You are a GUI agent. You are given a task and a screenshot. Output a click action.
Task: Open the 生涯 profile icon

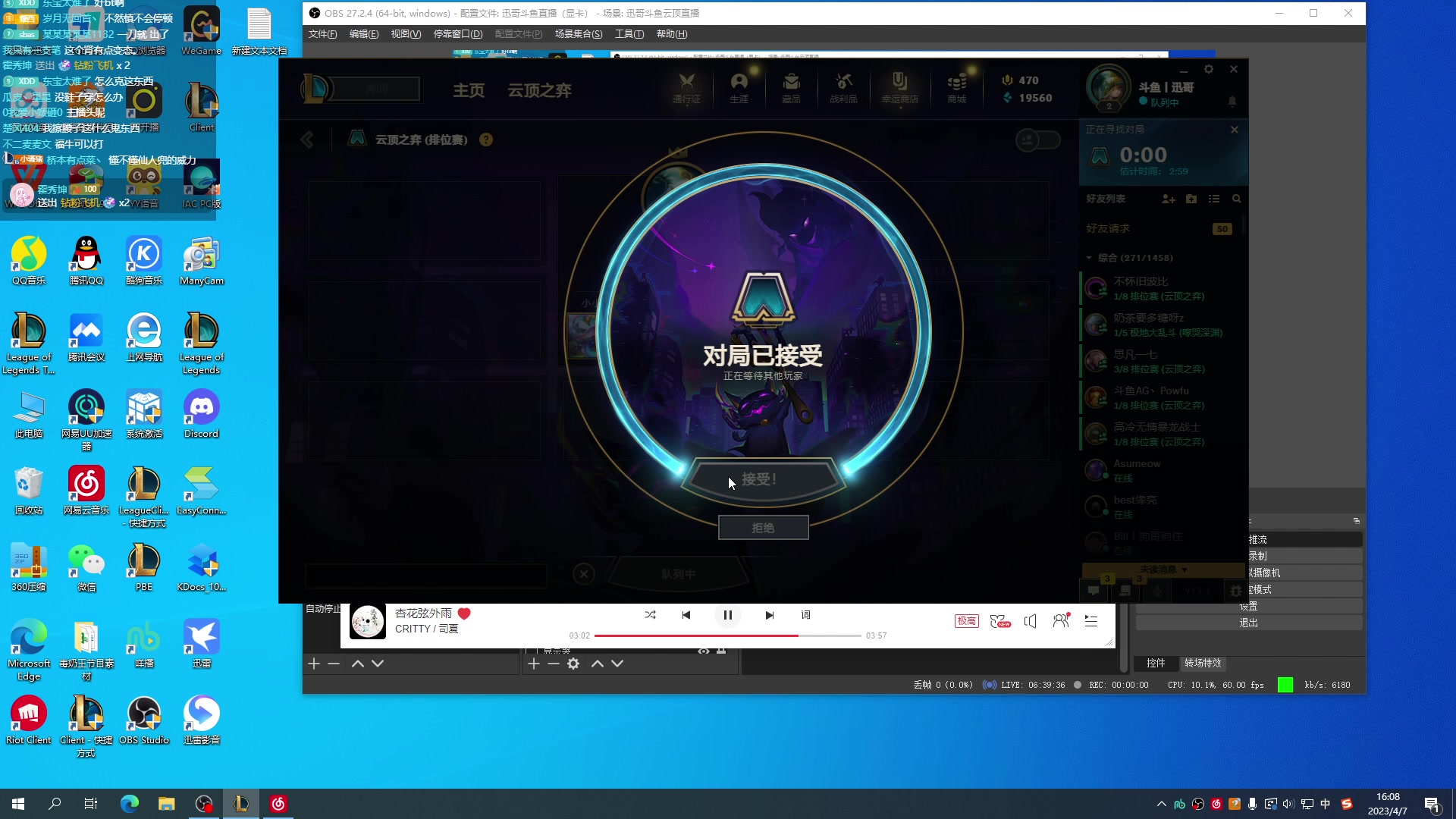click(739, 88)
